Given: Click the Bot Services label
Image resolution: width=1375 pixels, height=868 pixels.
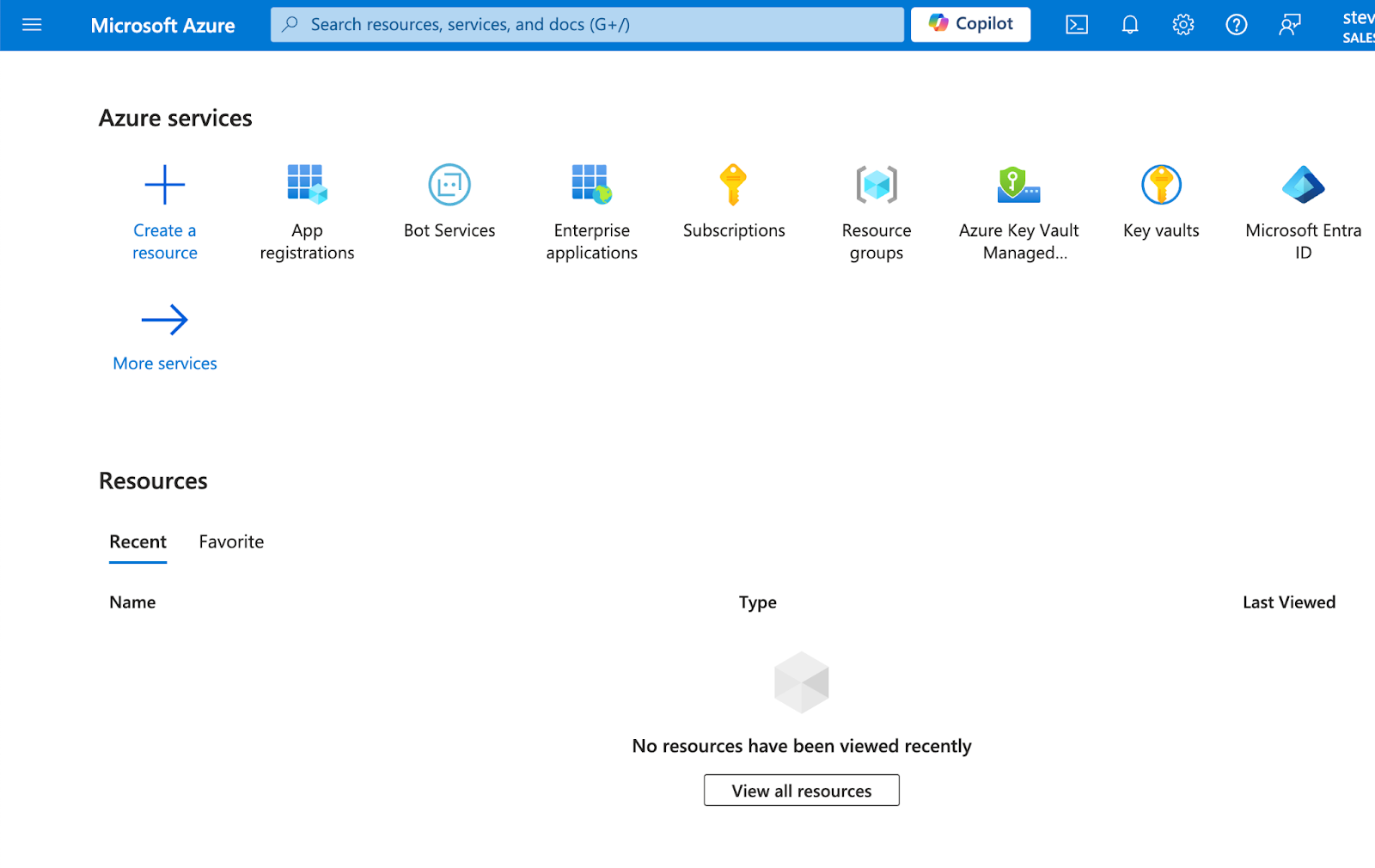Looking at the screenshot, I should coord(449,230).
